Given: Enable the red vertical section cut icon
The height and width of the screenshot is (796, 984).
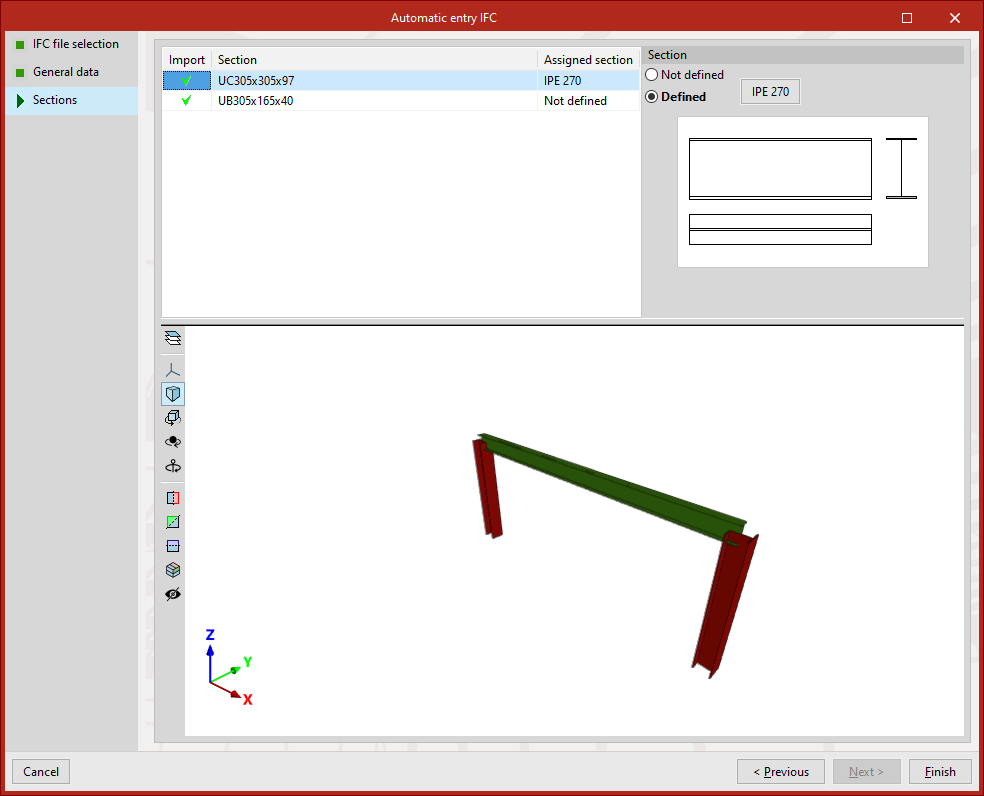Looking at the screenshot, I should [x=173, y=498].
